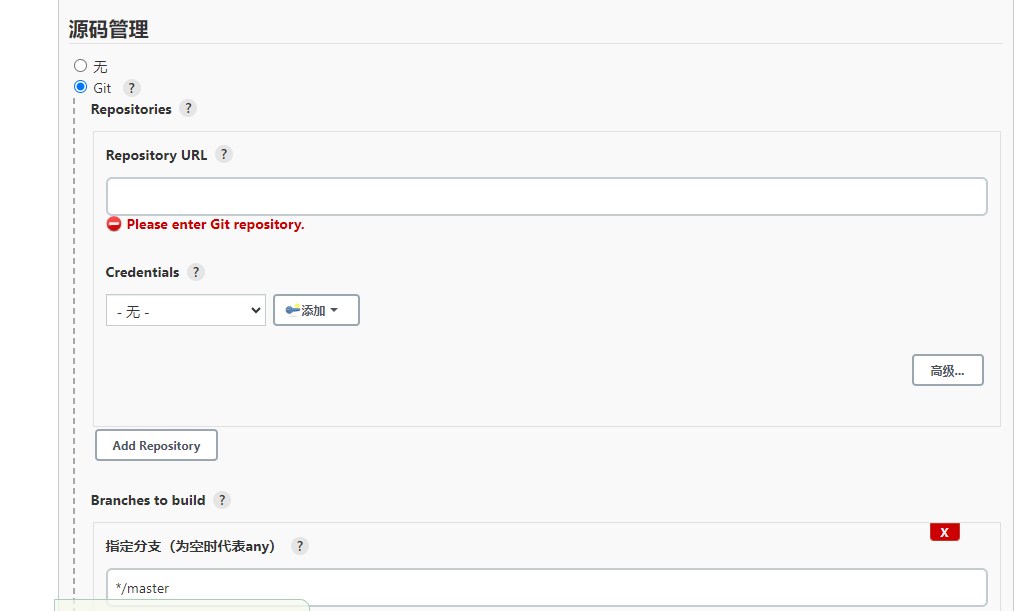Click the Please enter Git repository message
1035x611 pixels.
(x=215, y=224)
